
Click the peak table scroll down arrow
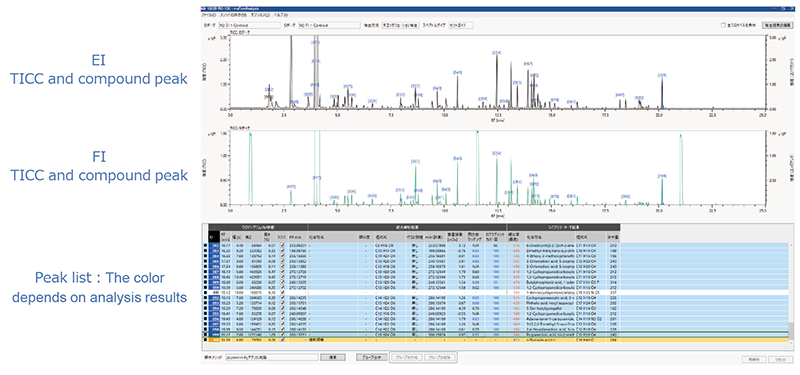(x=791, y=342)
